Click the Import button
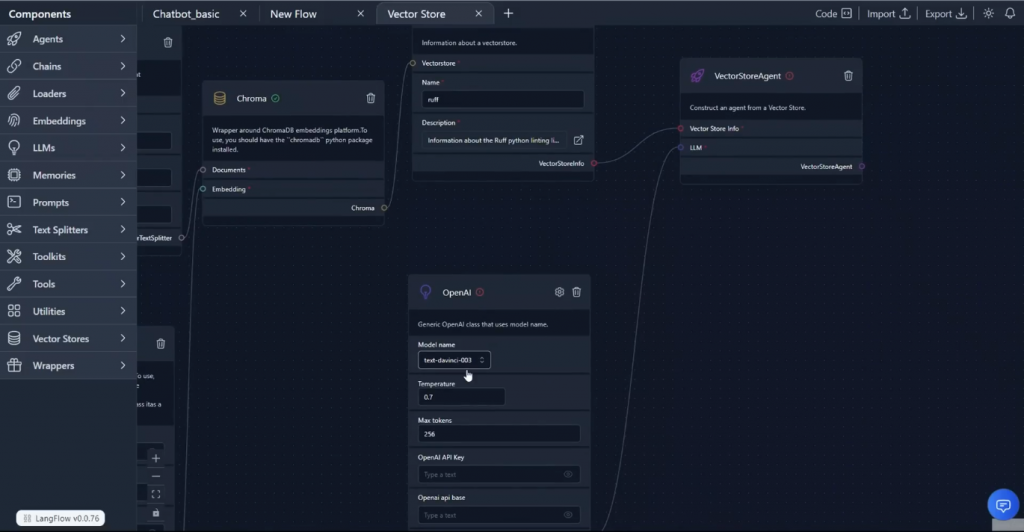This screenshot has height=532, width=1024. pos(888,14)
